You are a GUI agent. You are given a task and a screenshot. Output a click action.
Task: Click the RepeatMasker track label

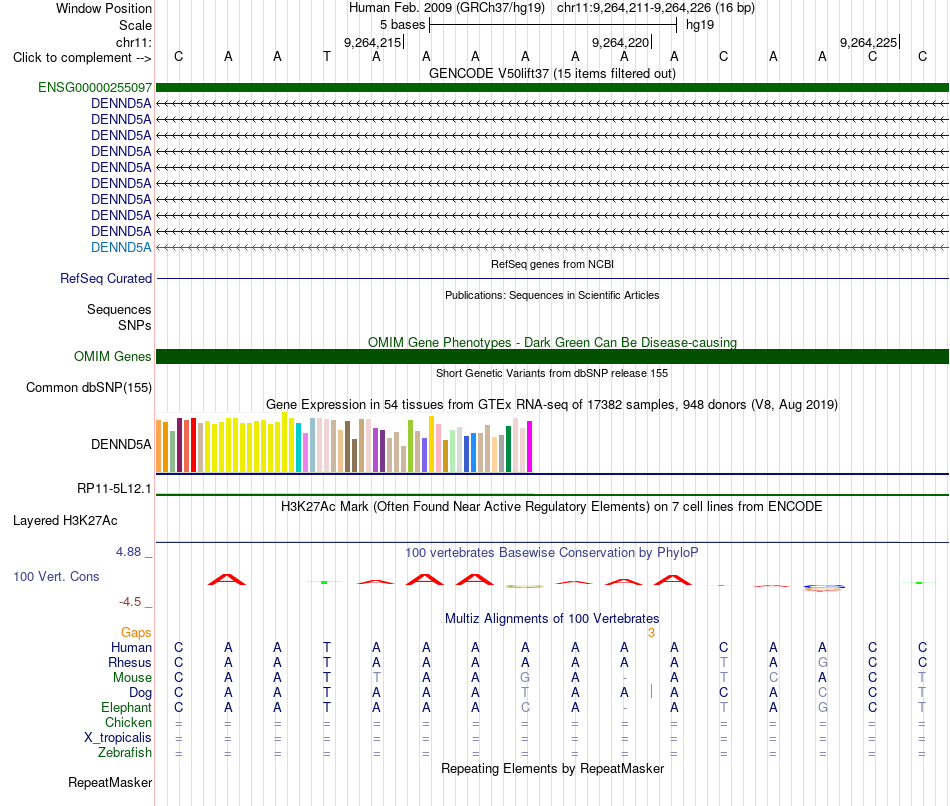click(110, 782)
